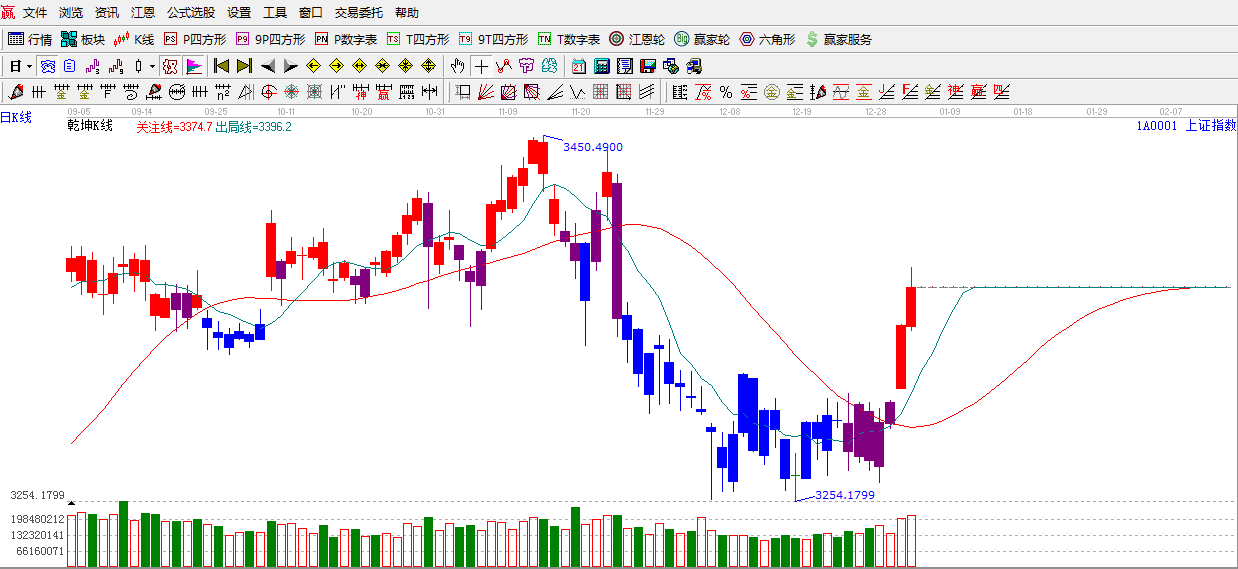
Task: Click the 3450.4900 high price label
Action: click(x=592, y=147)
